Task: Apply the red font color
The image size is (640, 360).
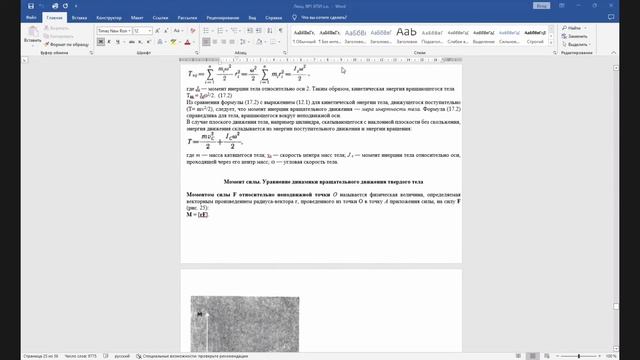Action: (x=187, y=42)
